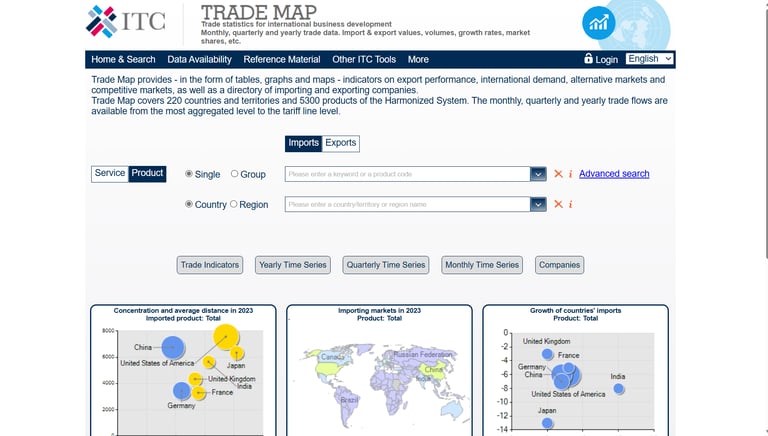Click the Login link
The image size is (768, 436).
pos(606,59)
